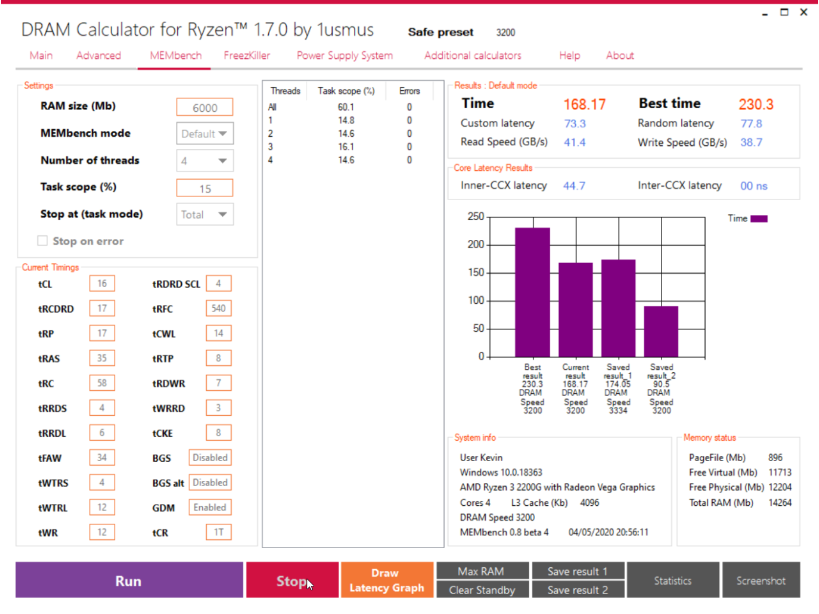This screenshot has width=819, height=614.
Task: Click the Random latency value 77.8
Action: (751, 124)
